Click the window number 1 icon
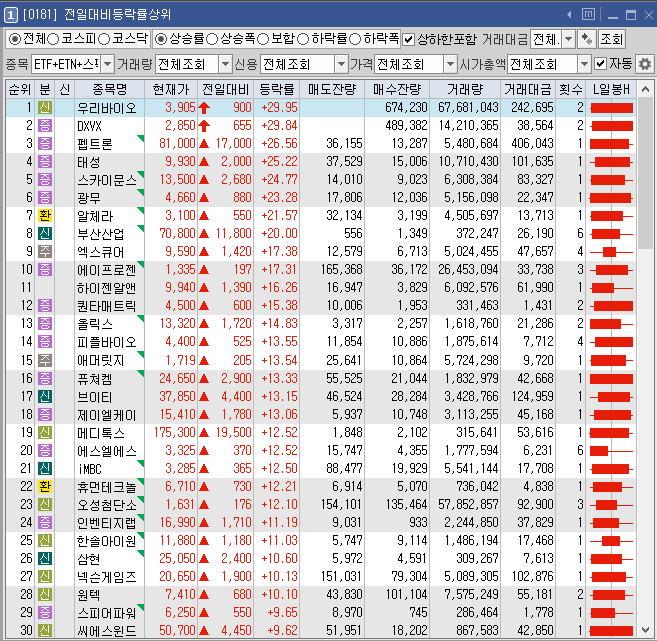Screen dimensions: 657x641 click(x=10, y=15)
